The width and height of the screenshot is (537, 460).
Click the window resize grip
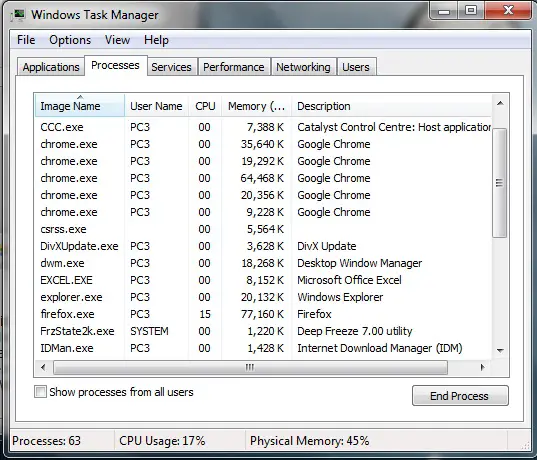(525, 445)
